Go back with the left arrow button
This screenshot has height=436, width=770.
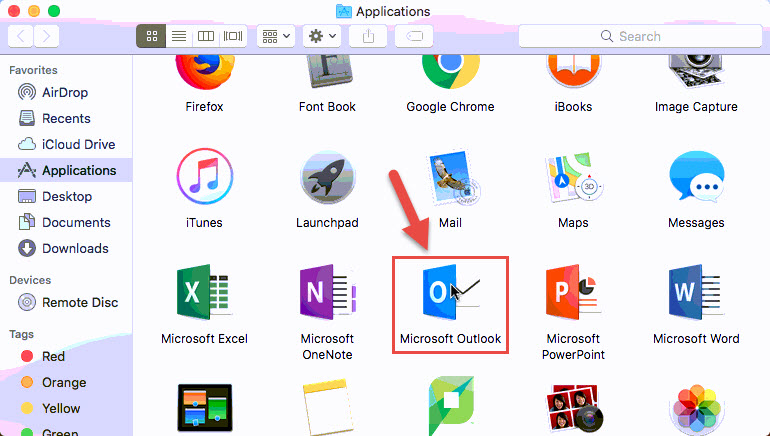pos(21,36)
